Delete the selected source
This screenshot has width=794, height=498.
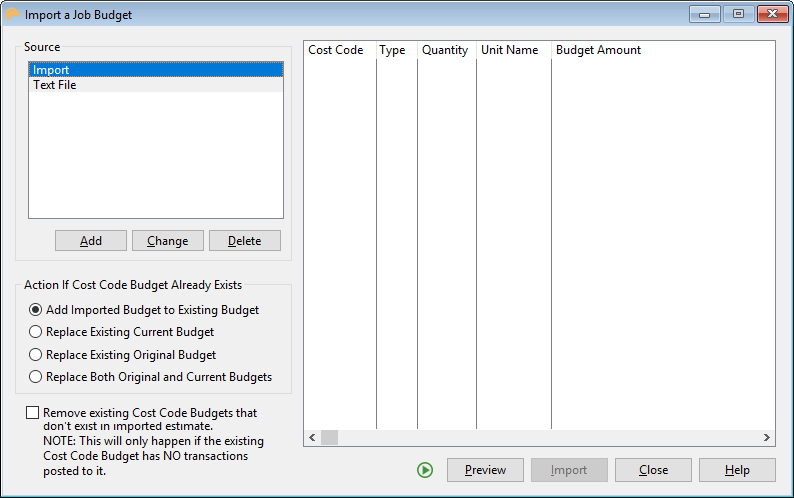244,241
